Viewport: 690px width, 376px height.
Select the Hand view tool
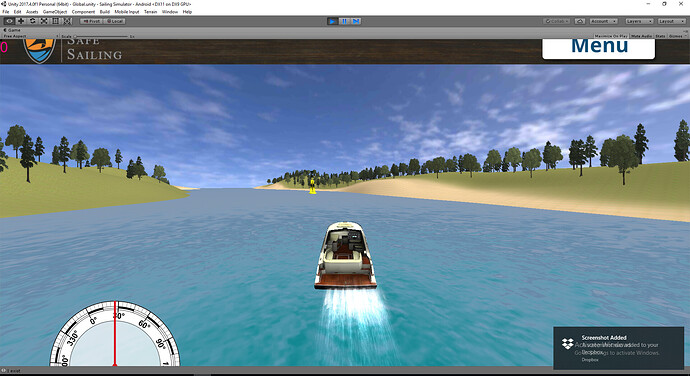pos(9,21)
